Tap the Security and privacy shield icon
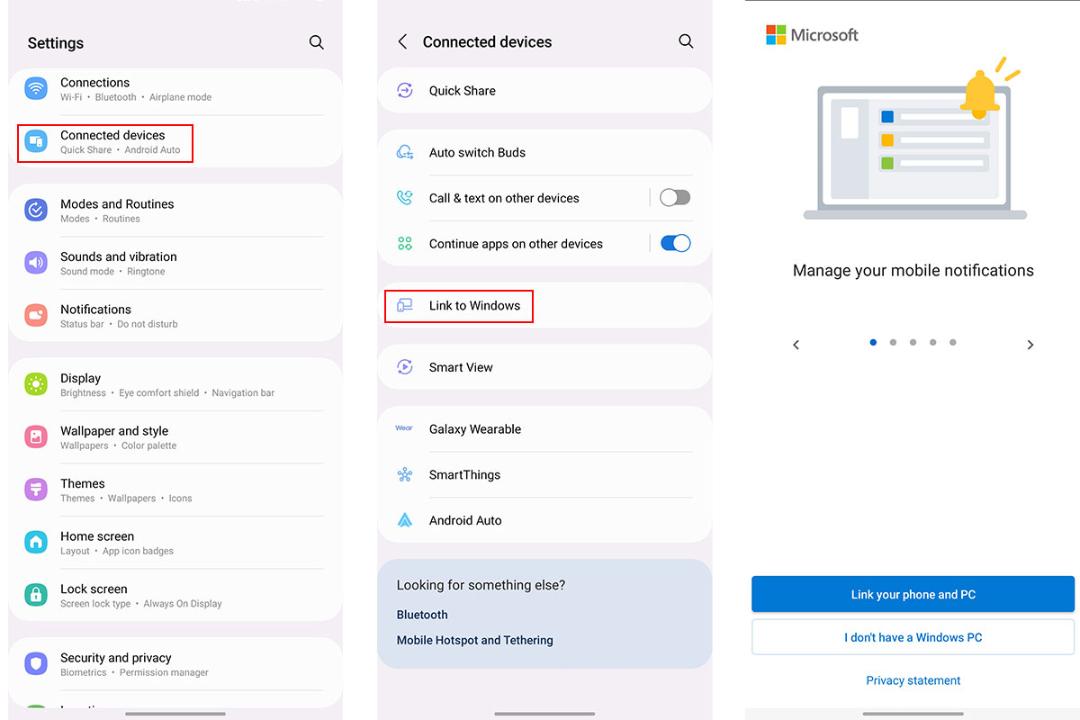Image resolution: width=1080 pixels, height=720 pixels. point(36,664)
